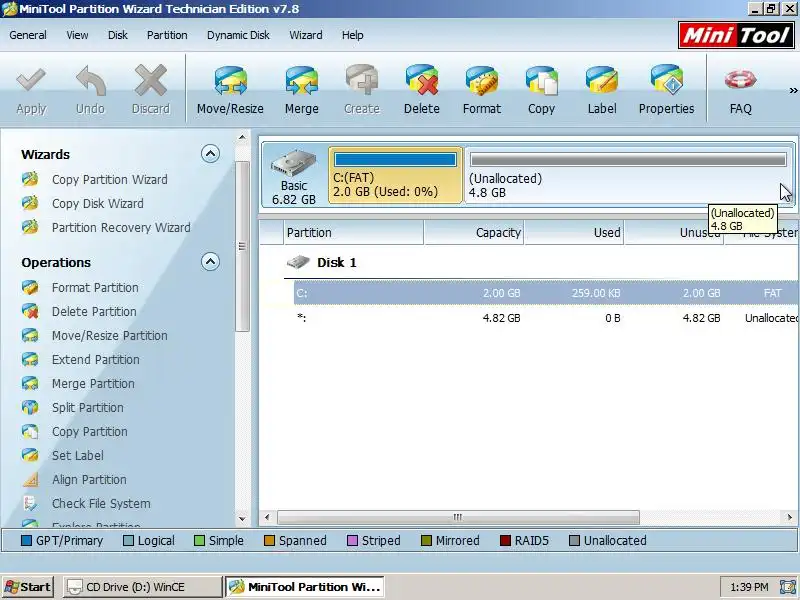Click the MiniTool logo
This screenshot has height=600, width=800.
(x=736, y=35)
